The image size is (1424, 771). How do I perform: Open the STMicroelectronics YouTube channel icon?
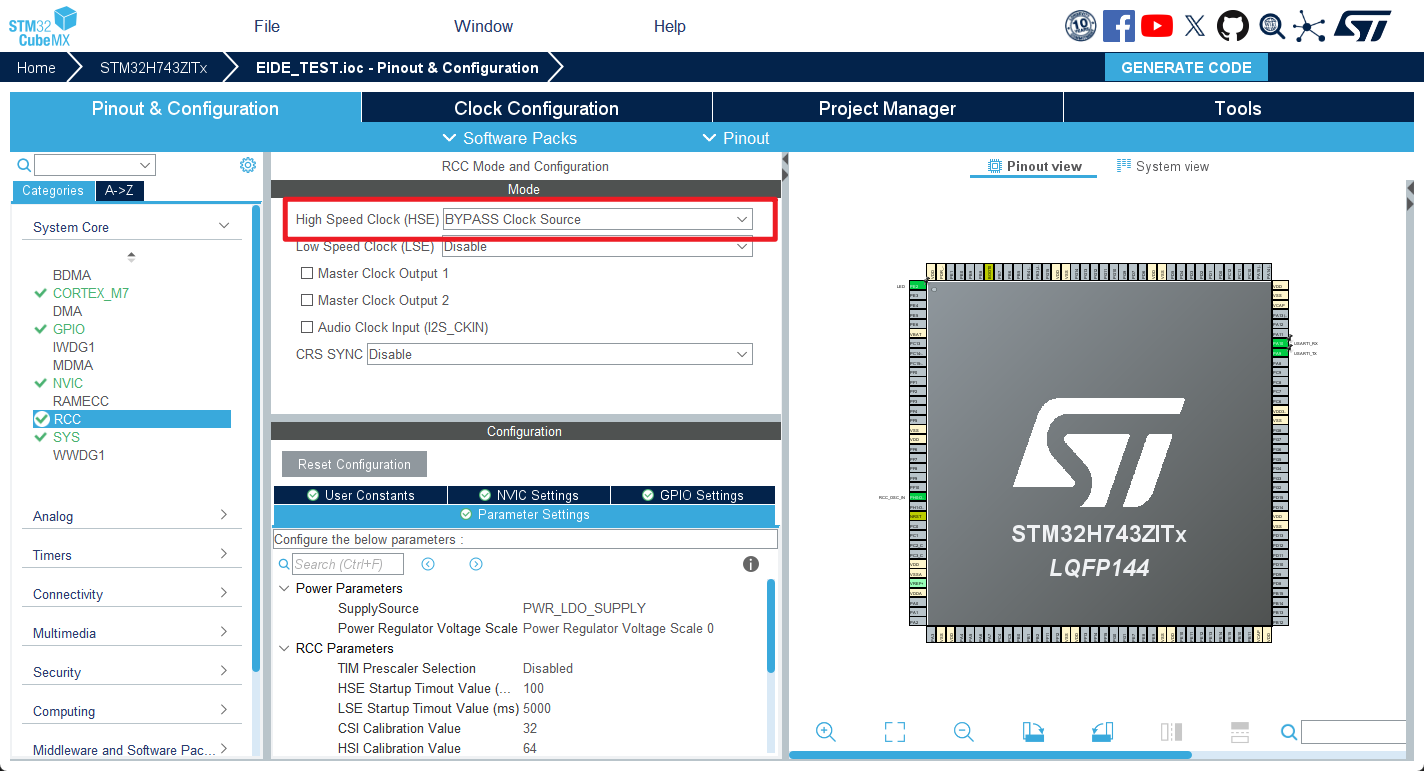point(1157,25)
